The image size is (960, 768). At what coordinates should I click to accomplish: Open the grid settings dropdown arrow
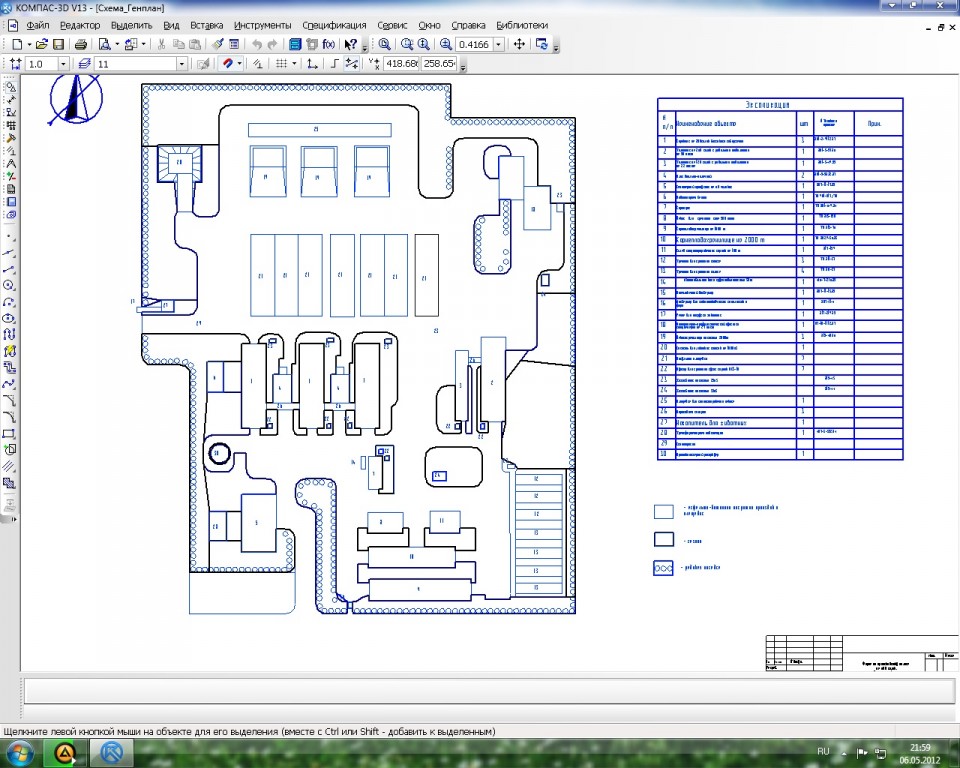294,64
